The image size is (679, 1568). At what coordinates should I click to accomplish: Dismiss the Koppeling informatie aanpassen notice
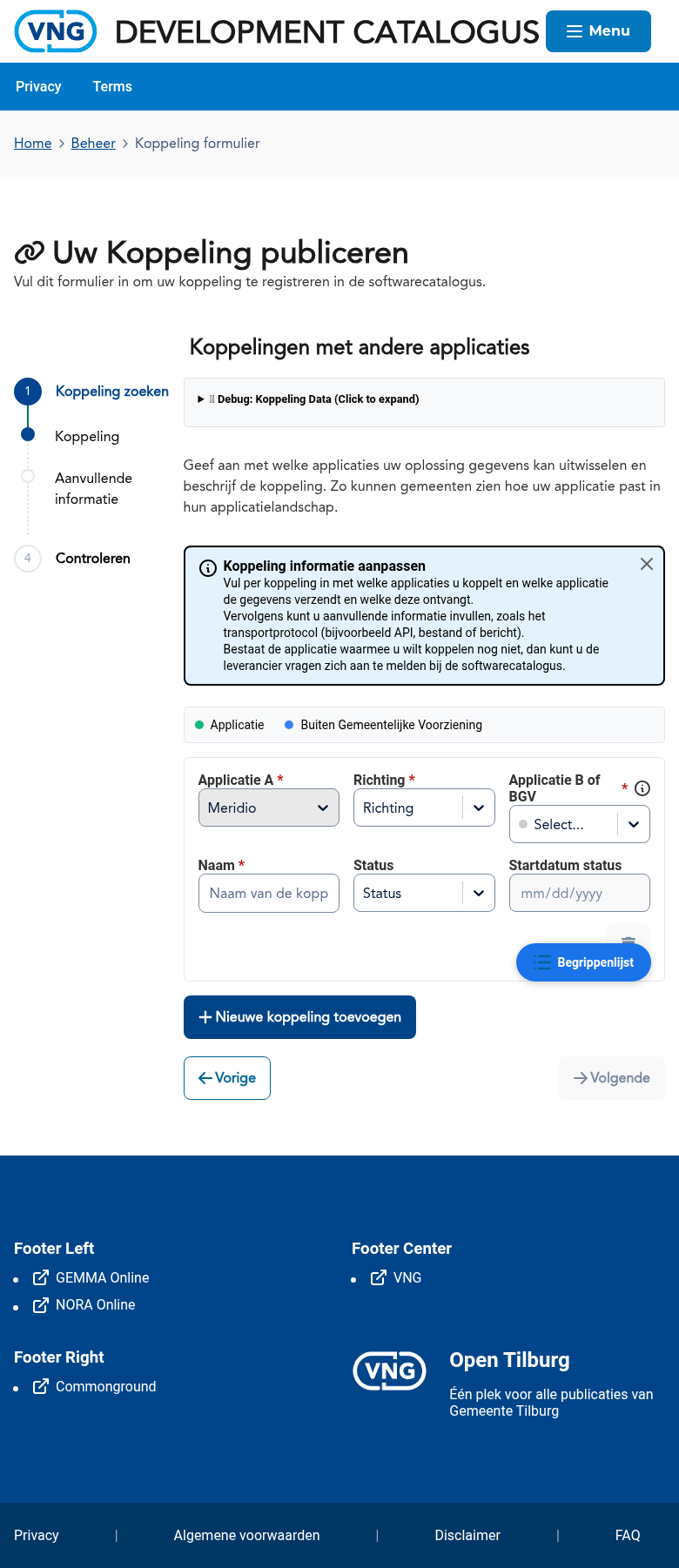(646, 564)
